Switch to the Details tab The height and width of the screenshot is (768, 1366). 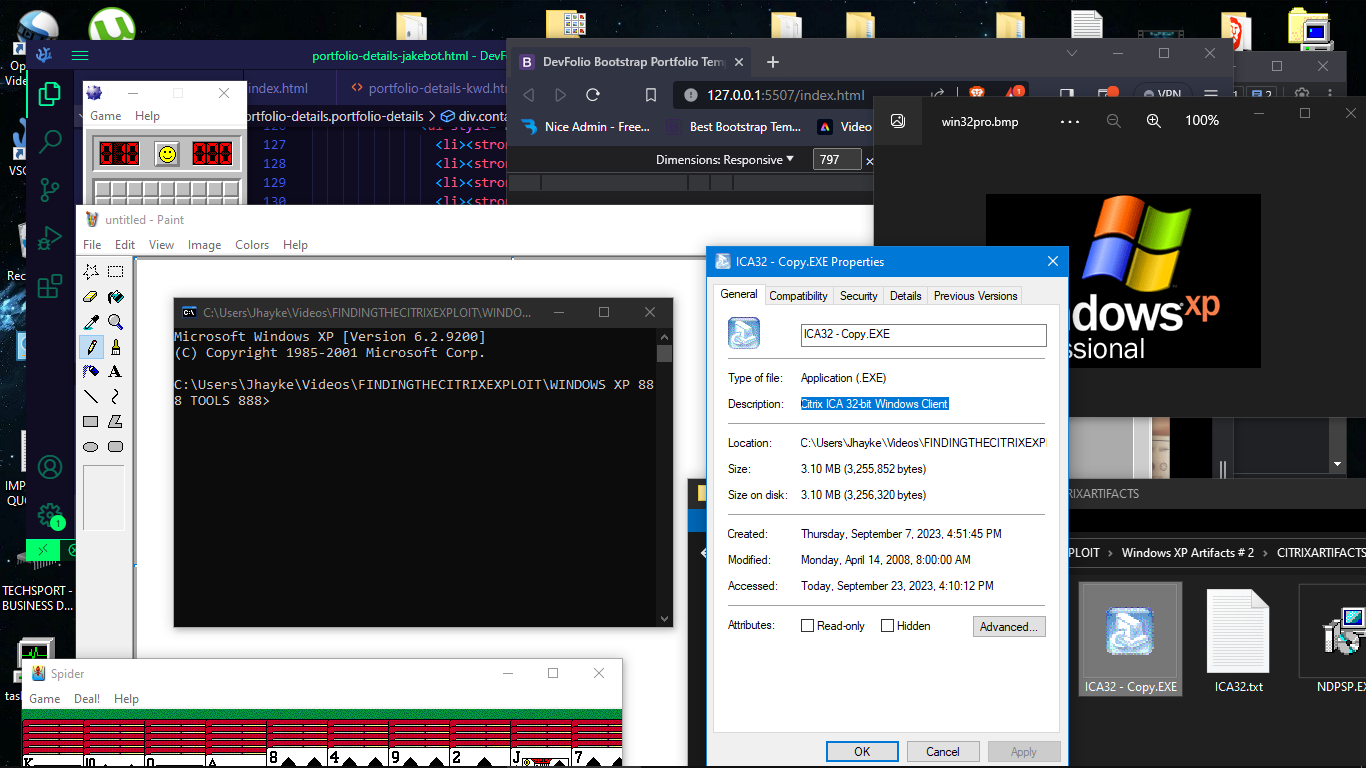coord(905,296)
